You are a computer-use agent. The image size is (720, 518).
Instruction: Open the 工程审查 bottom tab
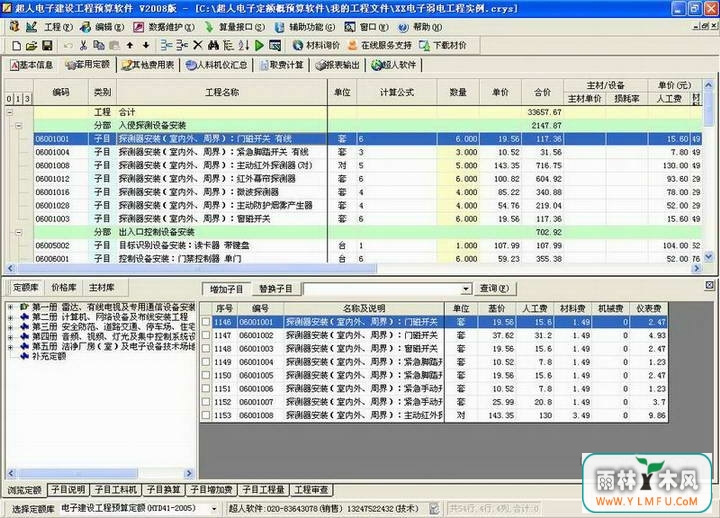311,490
